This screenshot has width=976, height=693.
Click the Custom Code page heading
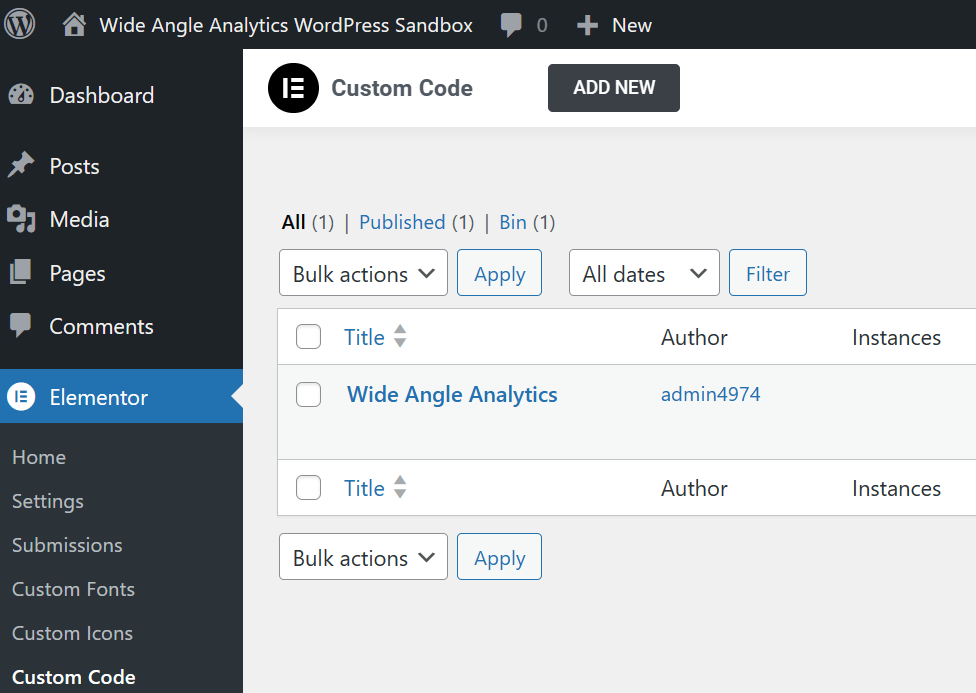pos(401,88)
